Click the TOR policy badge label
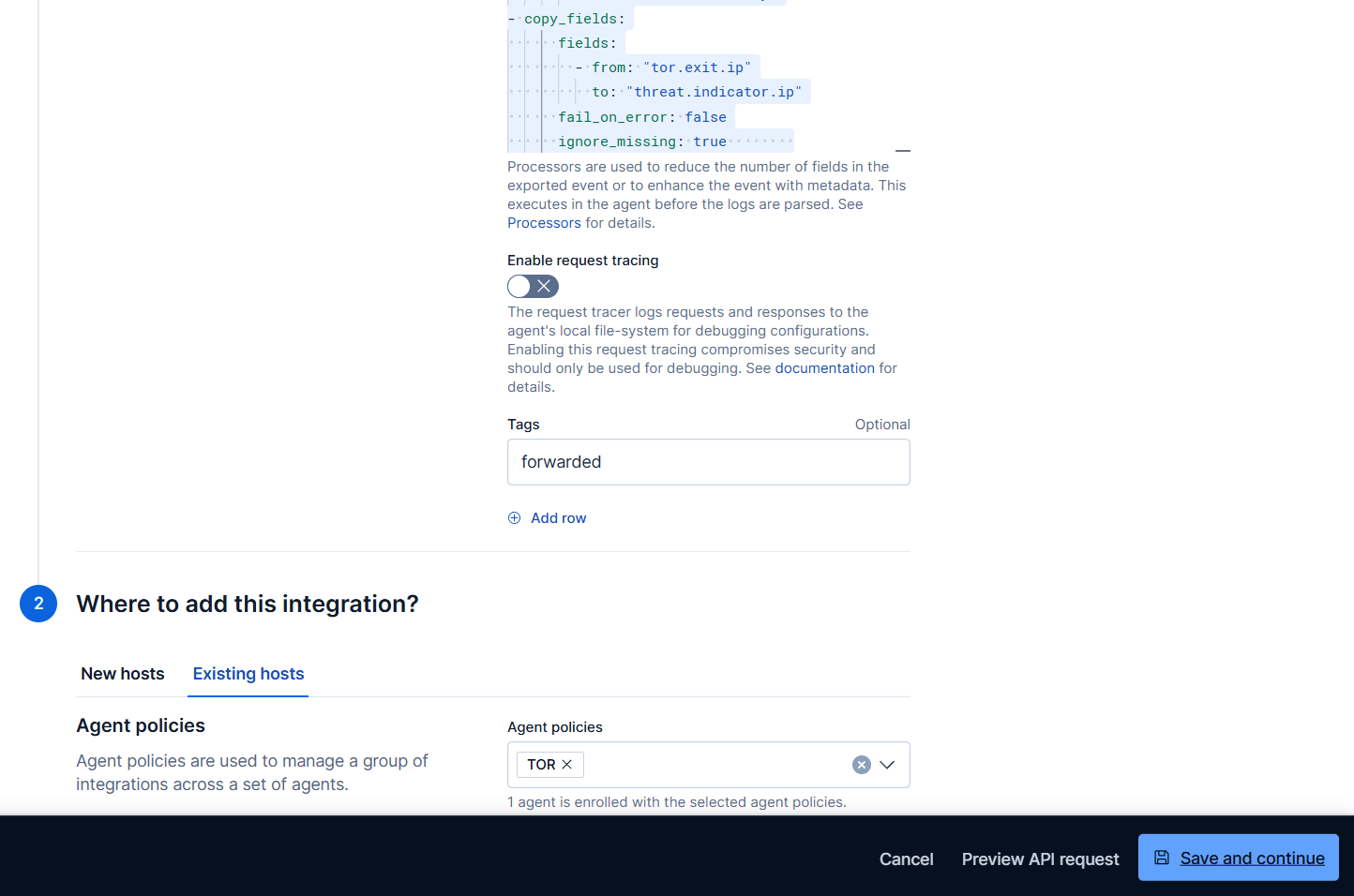This screenshot has height=896, width=1354. 541,765
